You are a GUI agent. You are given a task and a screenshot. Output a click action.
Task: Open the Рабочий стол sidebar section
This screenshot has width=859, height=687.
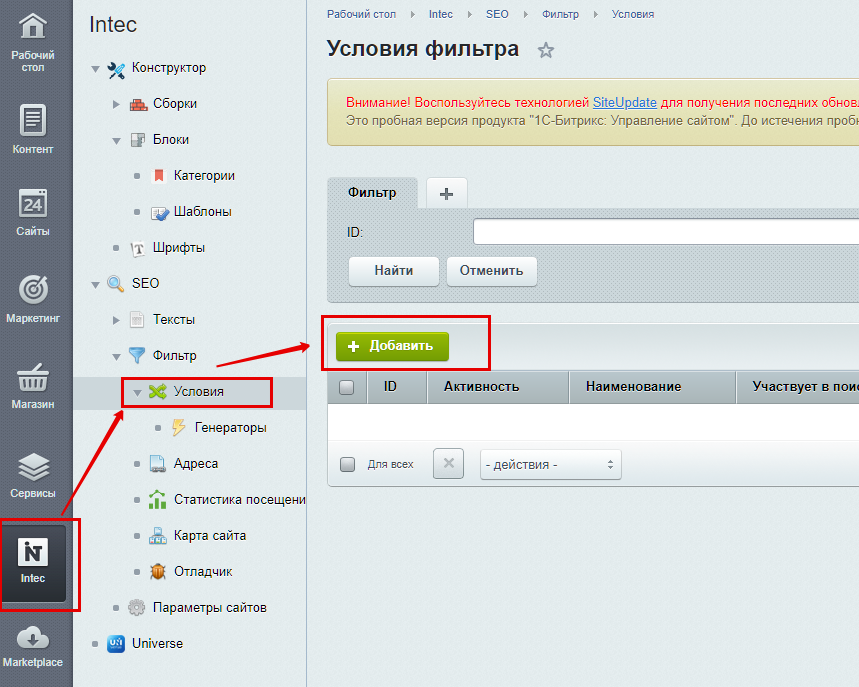[x=33, y=43]
